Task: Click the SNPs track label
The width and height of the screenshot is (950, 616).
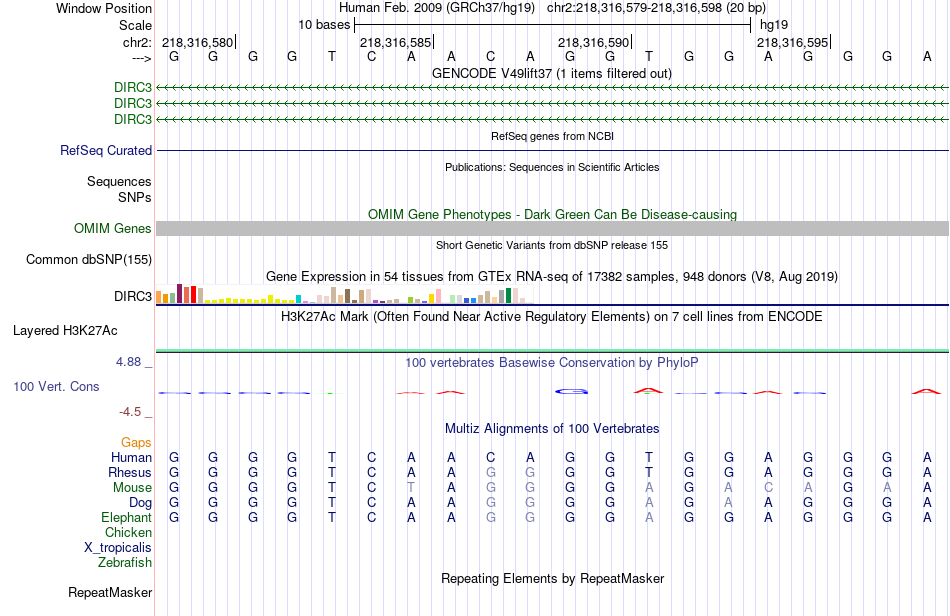Action: pyautogui.click(x=135, y=197)
